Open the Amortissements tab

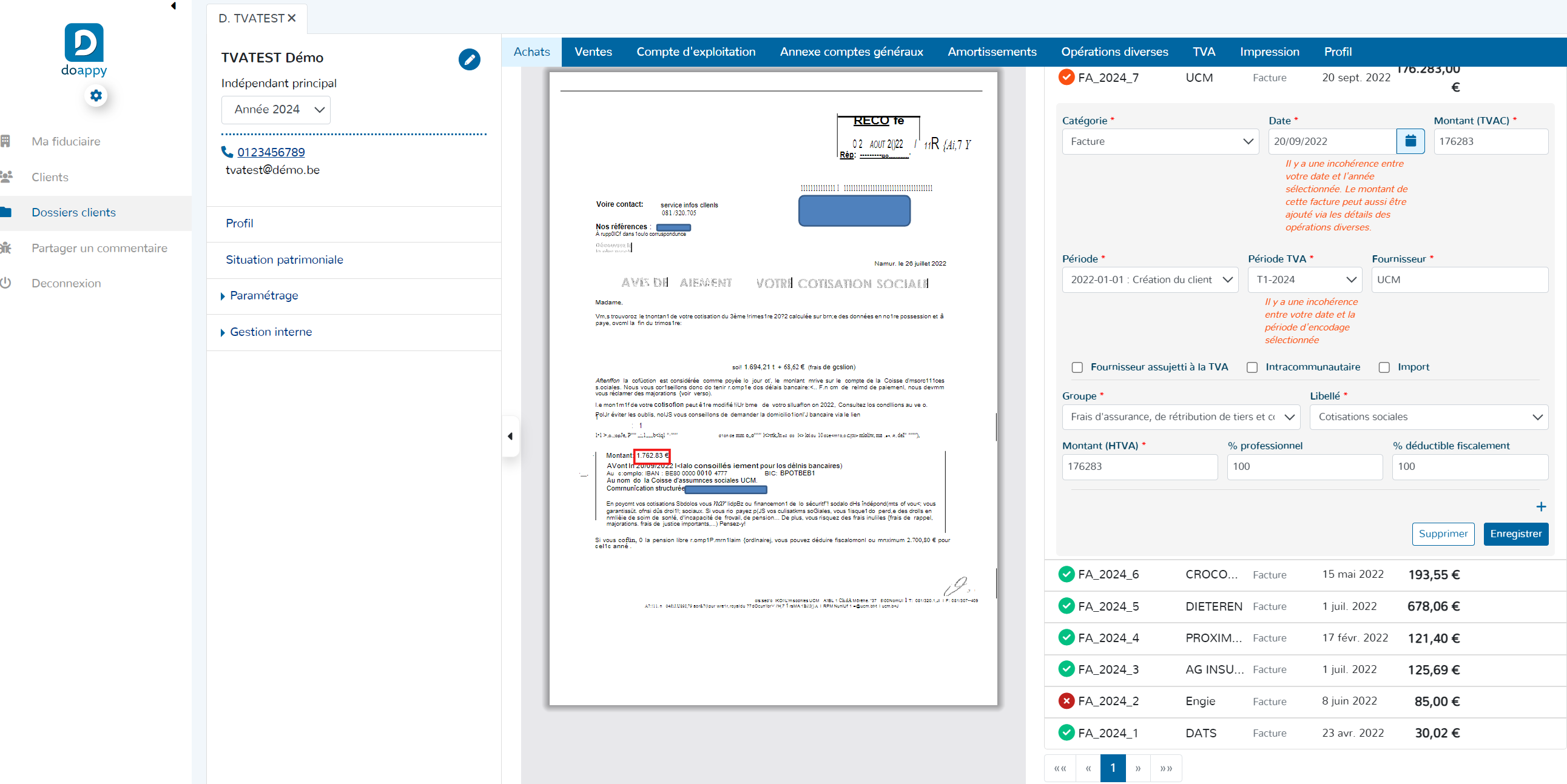(x=991, y=52)
